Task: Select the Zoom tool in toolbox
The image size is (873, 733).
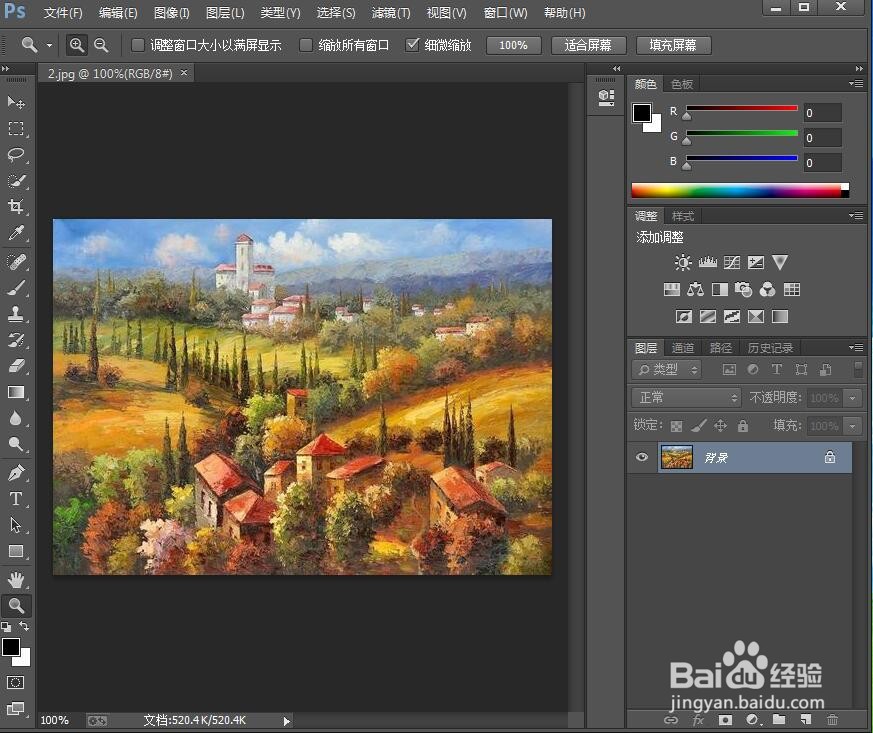Action: (x=16, y=606)
